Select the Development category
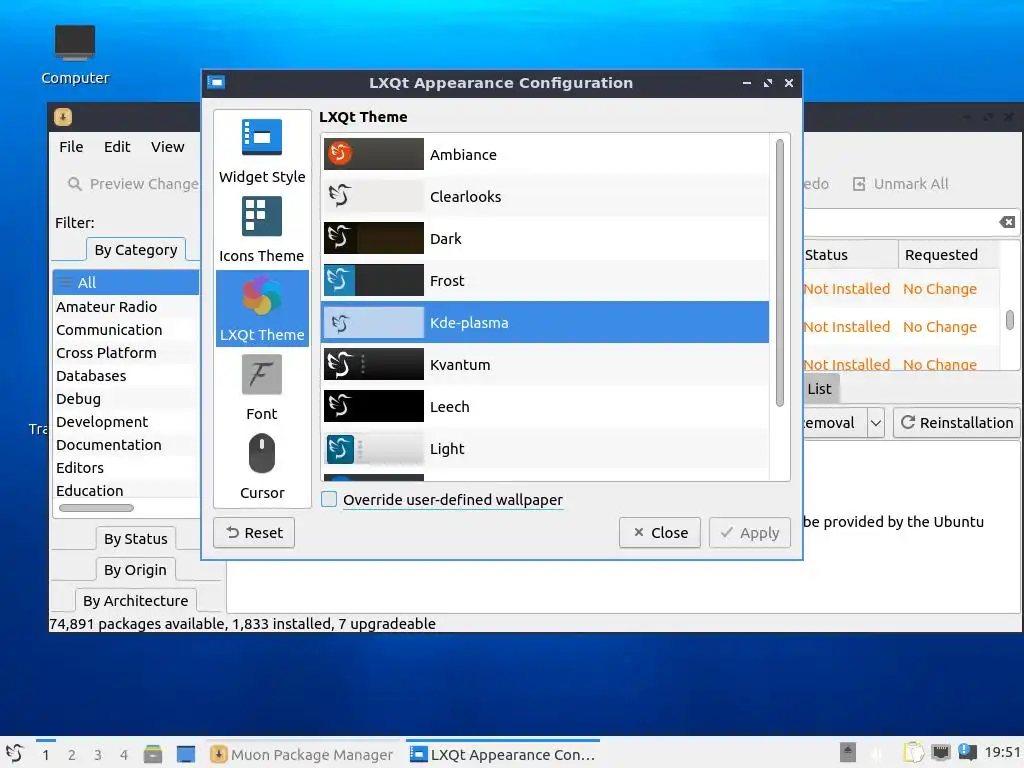Screen dimensions: 1024x768 click(126, 422)
